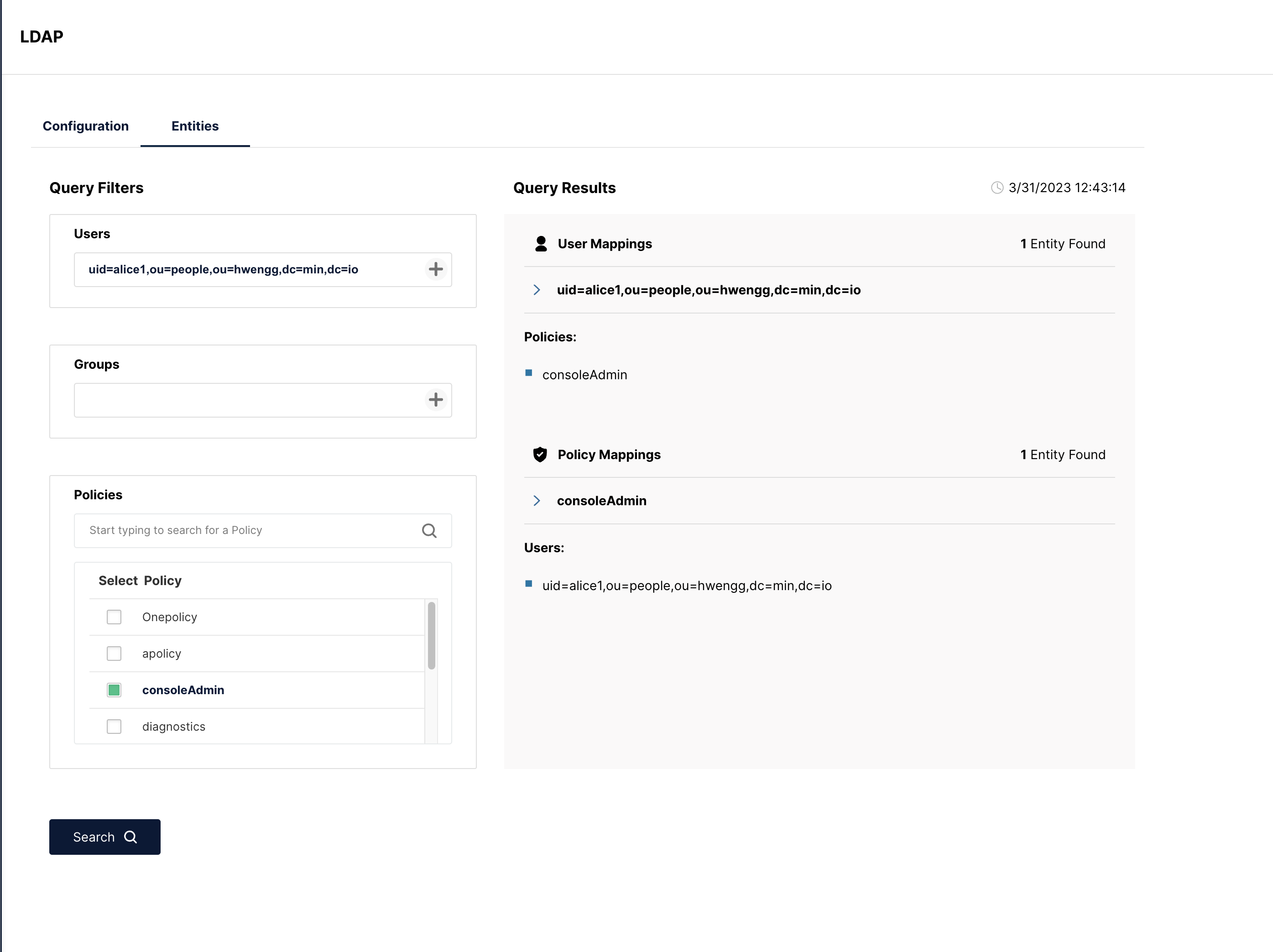
Task: Check the apolicy checkbox
Action: (x=114, y=653)
